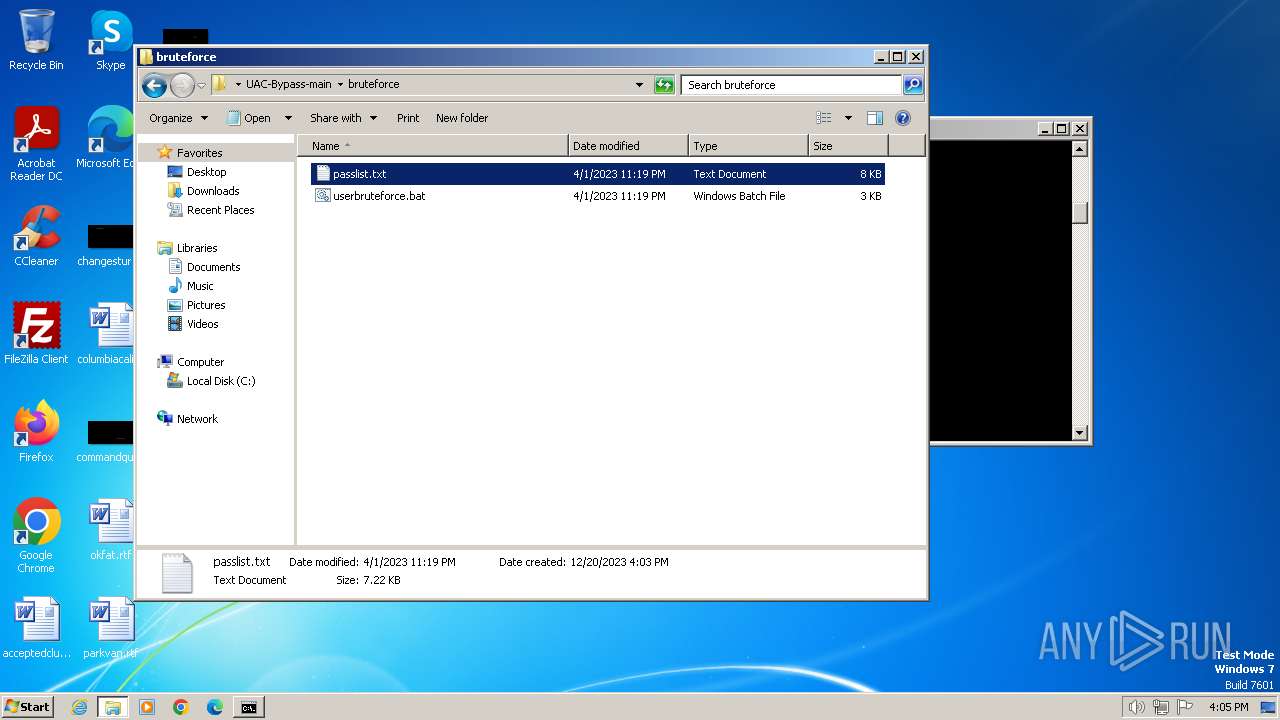Viewport: 1280px width, 720px height.
Task: Click the Recycle Bin desktop icon
Action: pos(36,40)
